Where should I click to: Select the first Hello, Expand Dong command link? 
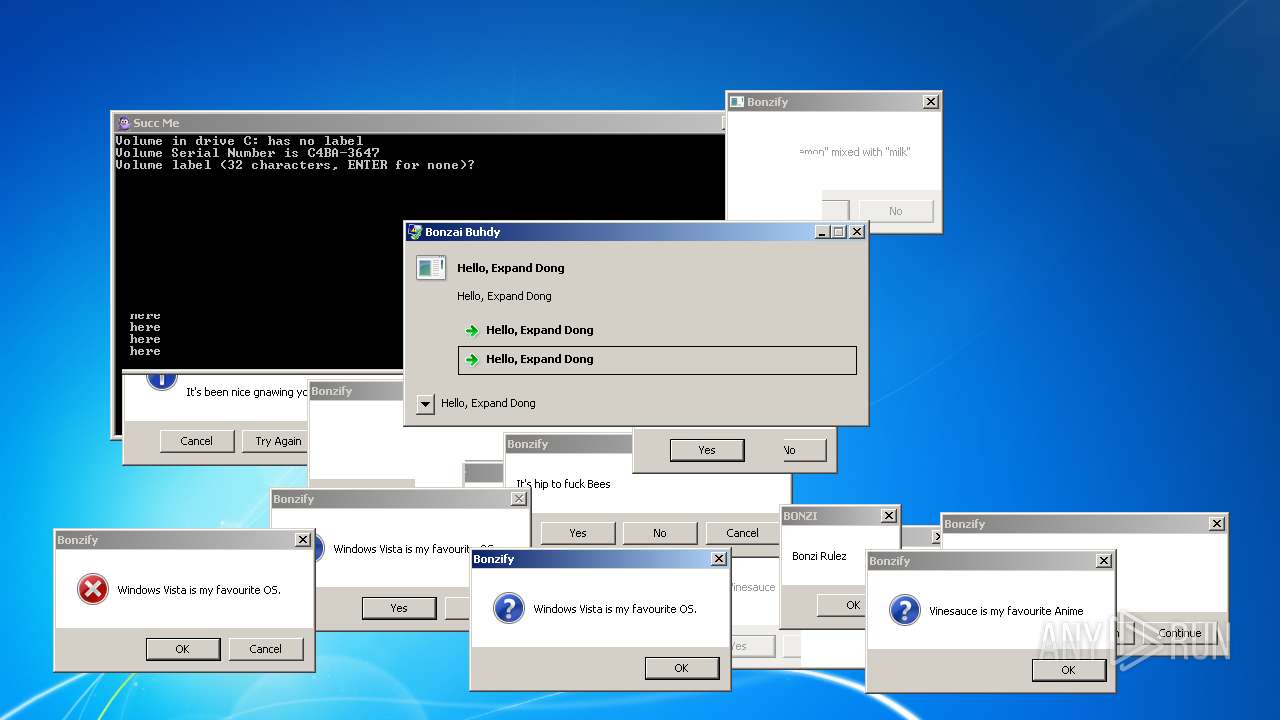657,330
